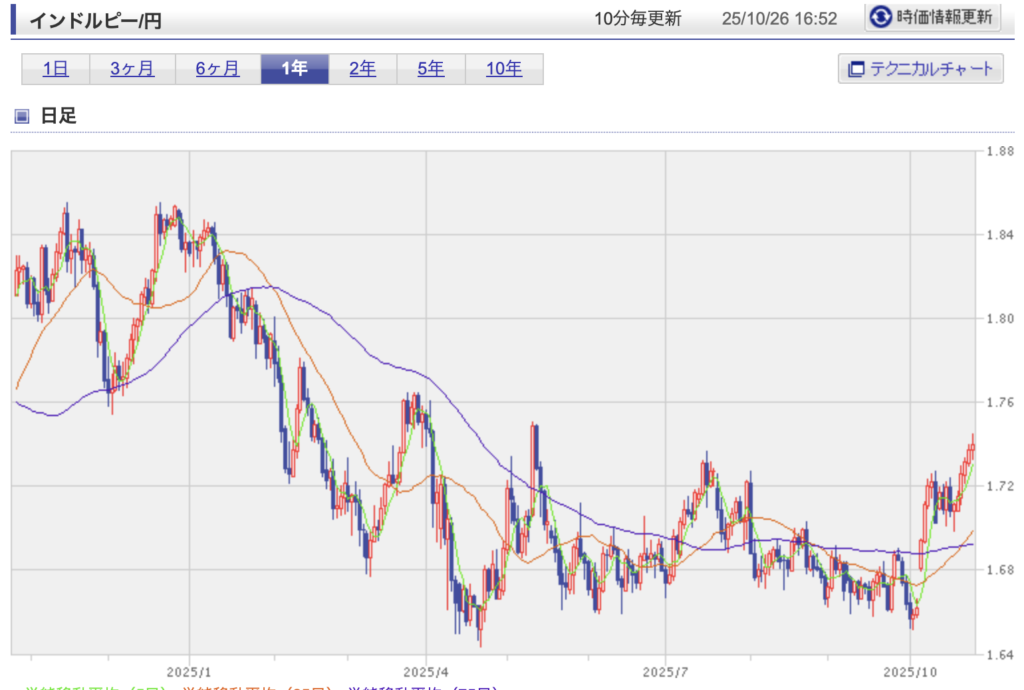
Task: Show the 6ヶ月 chart range
Action: (217, 69)
